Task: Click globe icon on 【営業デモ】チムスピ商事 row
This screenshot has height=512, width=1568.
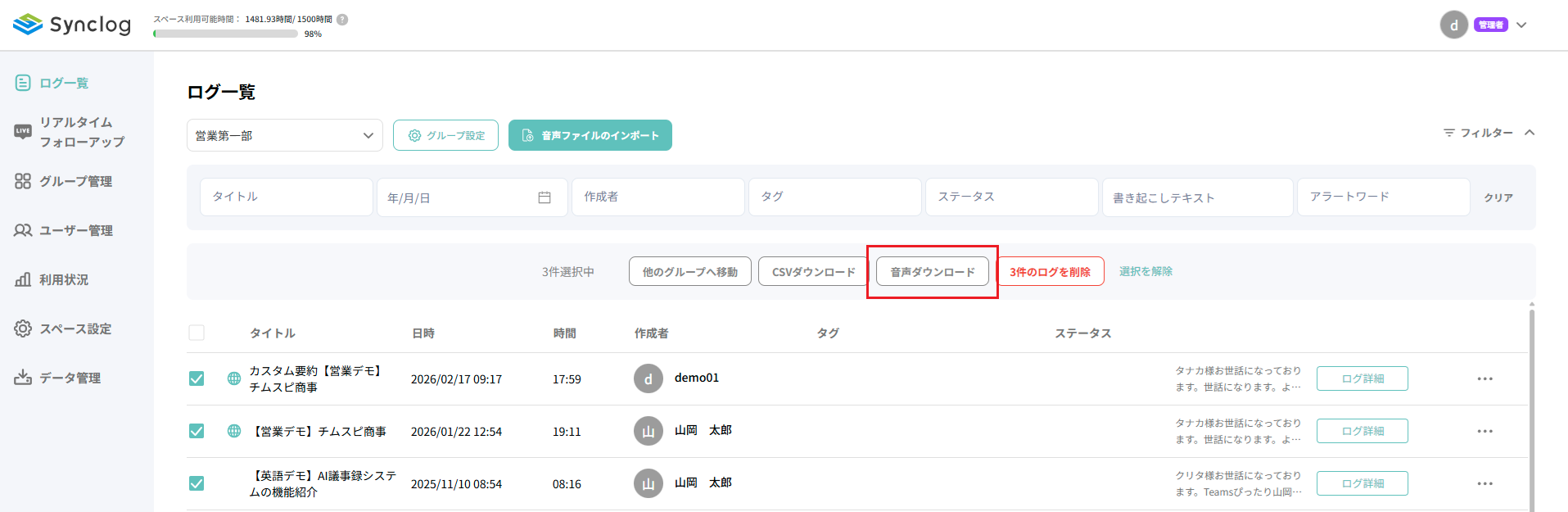Action: tap(234, 431)
